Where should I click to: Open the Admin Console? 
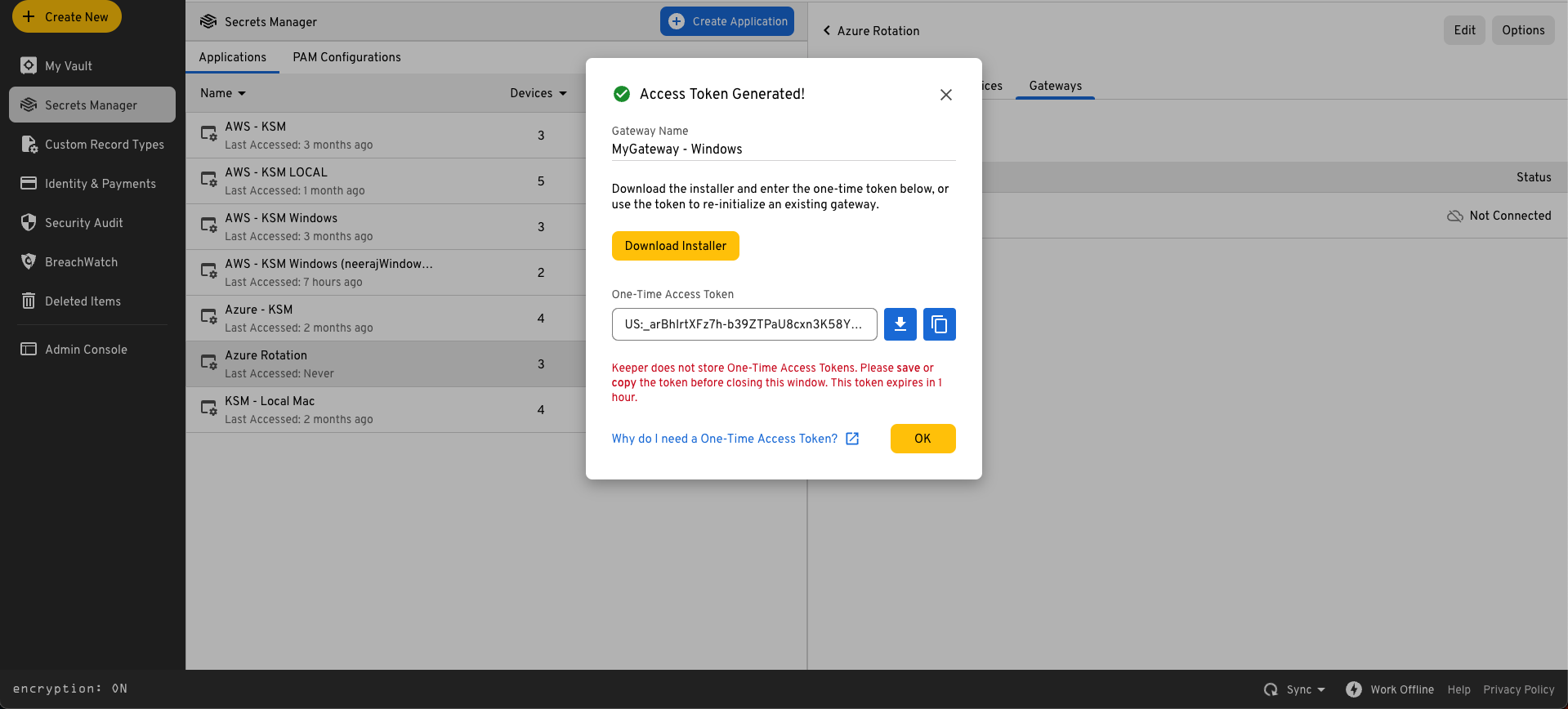point(86,350)
